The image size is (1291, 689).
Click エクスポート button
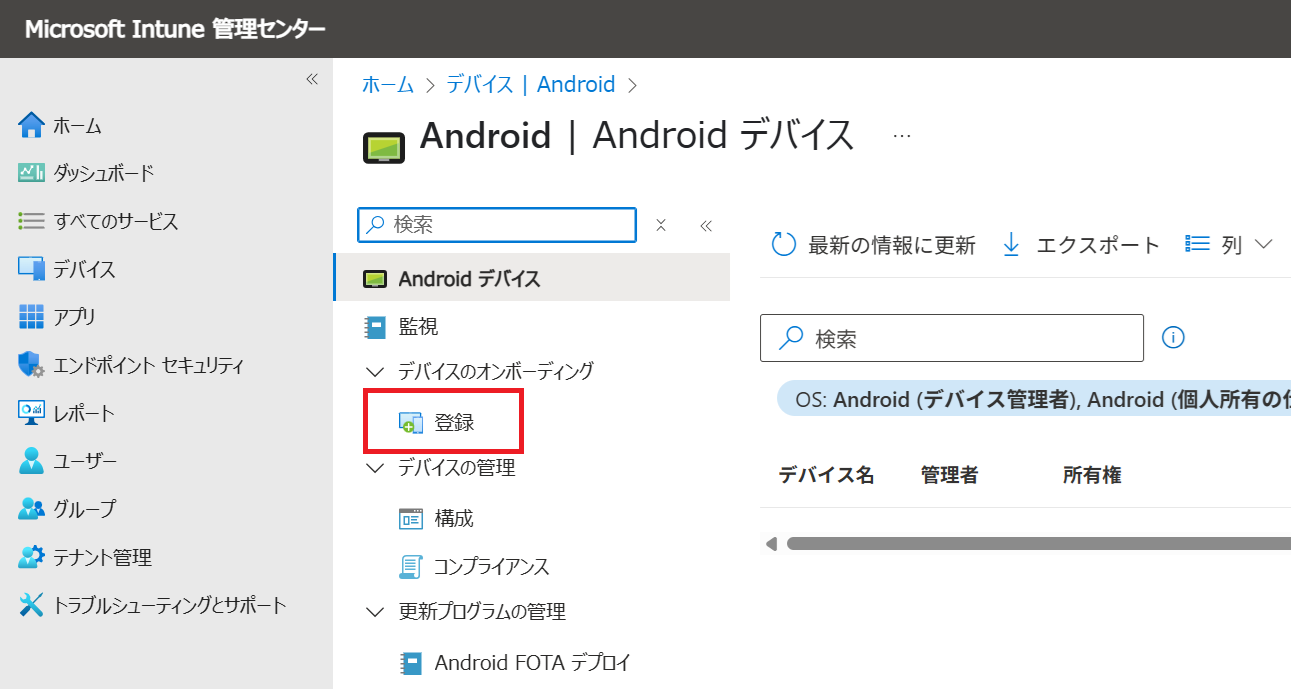tap(1080, 244)
